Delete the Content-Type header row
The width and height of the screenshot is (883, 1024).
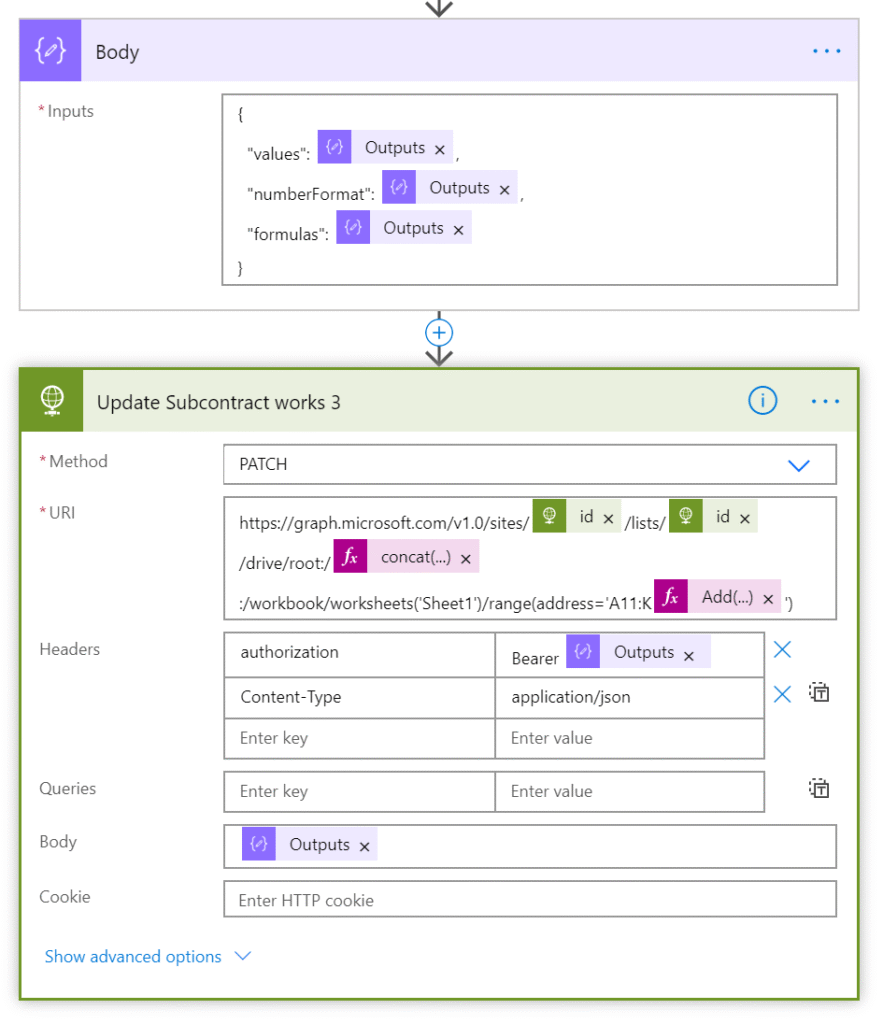point(782,694)
